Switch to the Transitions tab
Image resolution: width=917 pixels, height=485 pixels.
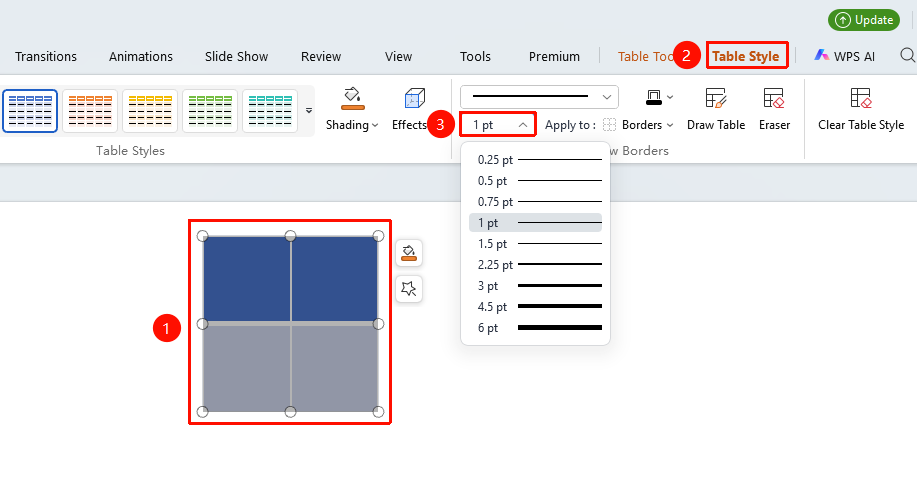pos(46,57)
